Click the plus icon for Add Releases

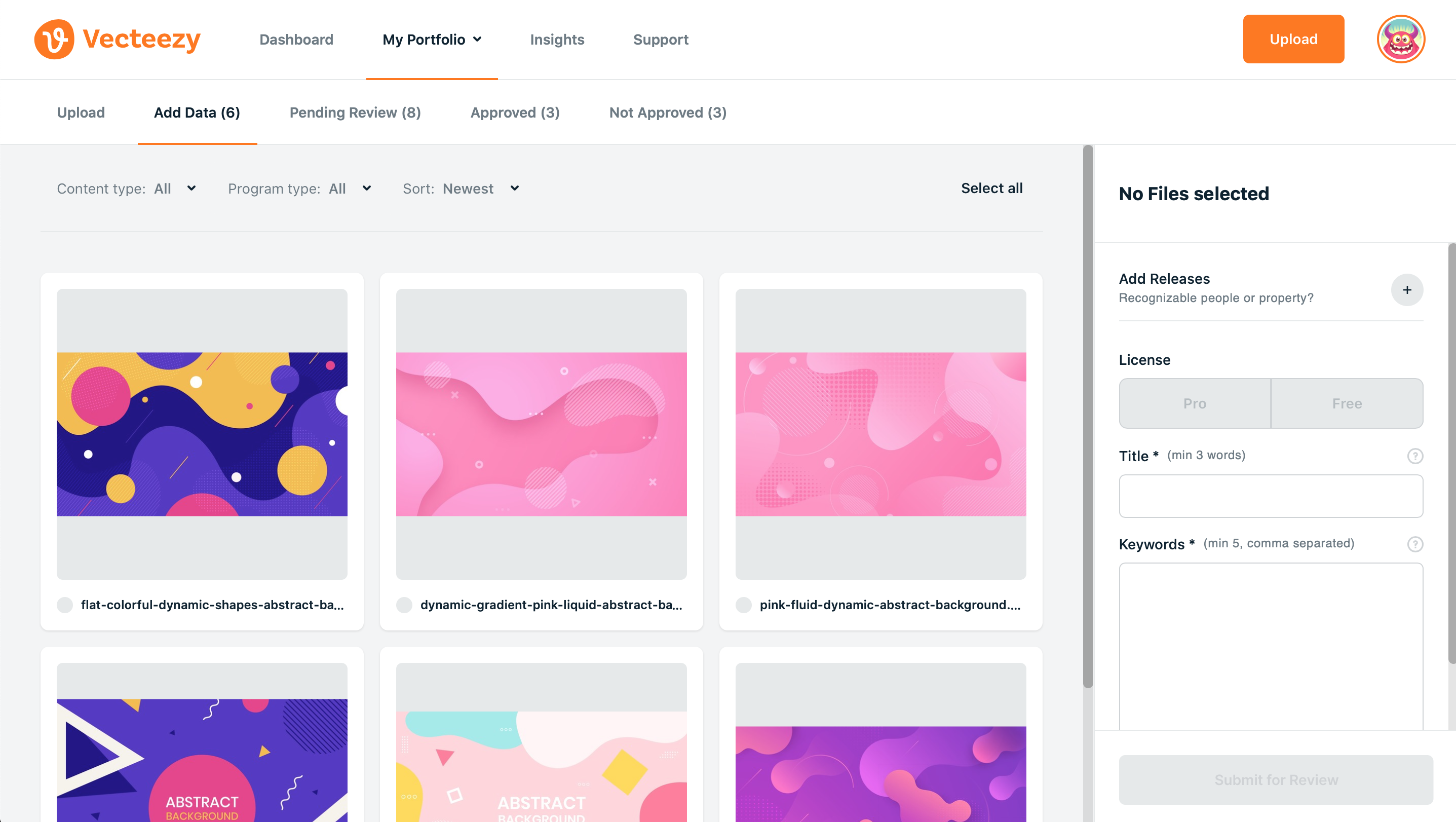1406,290
